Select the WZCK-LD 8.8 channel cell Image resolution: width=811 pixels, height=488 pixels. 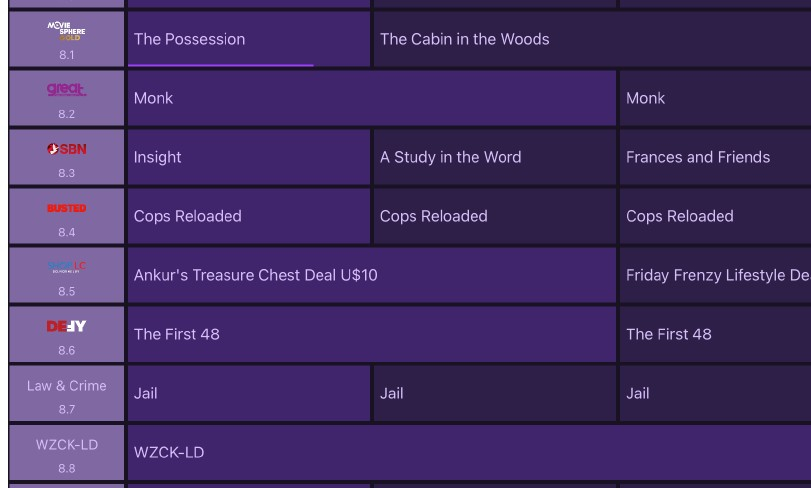66,452
